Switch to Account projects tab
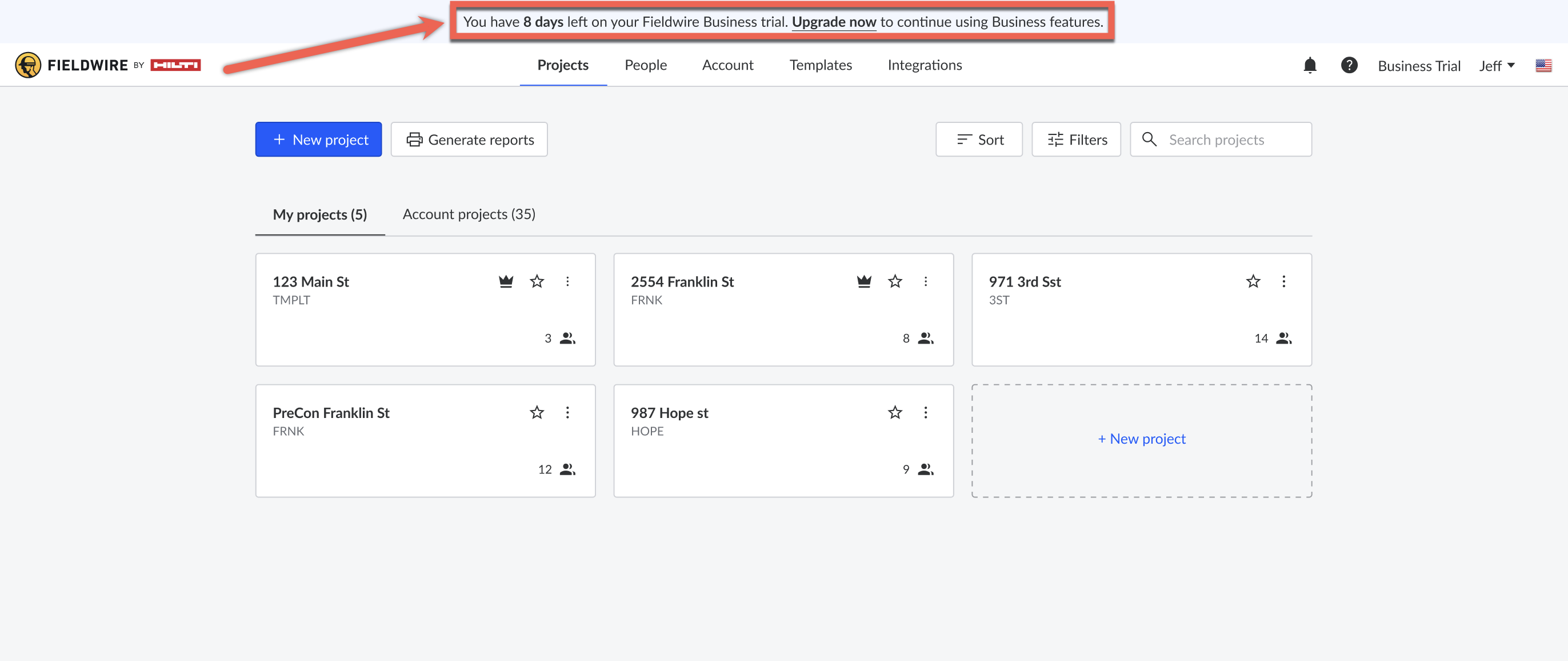Image resolution: width=1568 pixels, height=661 pixels. [x=469, y=214]
